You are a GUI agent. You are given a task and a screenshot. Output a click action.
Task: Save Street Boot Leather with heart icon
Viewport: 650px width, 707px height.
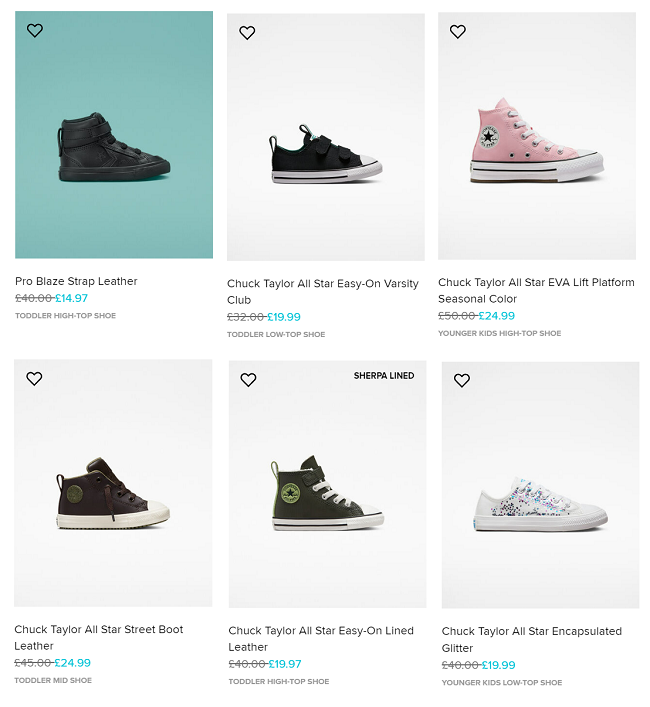(x=34, y=379)
